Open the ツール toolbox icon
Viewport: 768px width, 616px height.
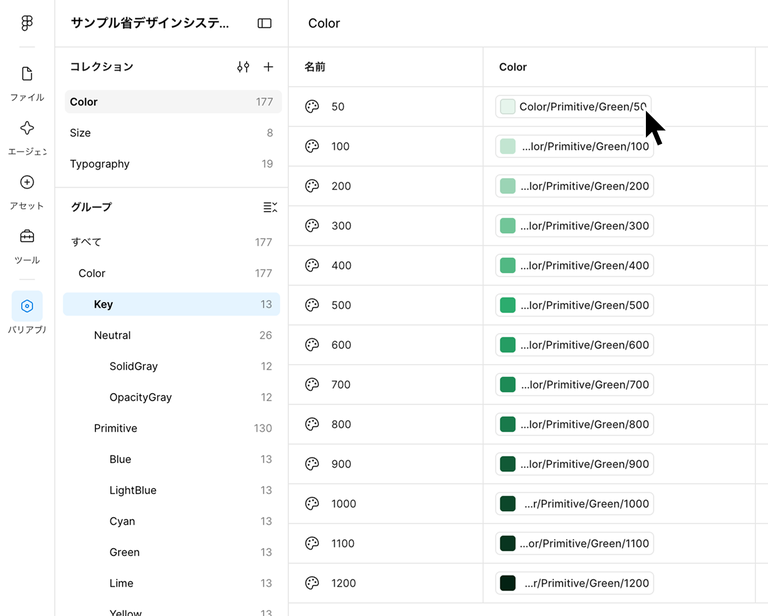(27, 237)
